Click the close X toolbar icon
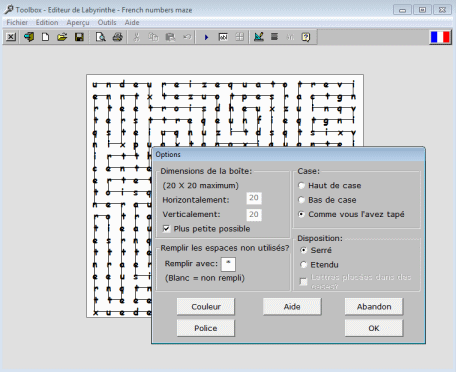 [11, 37]
